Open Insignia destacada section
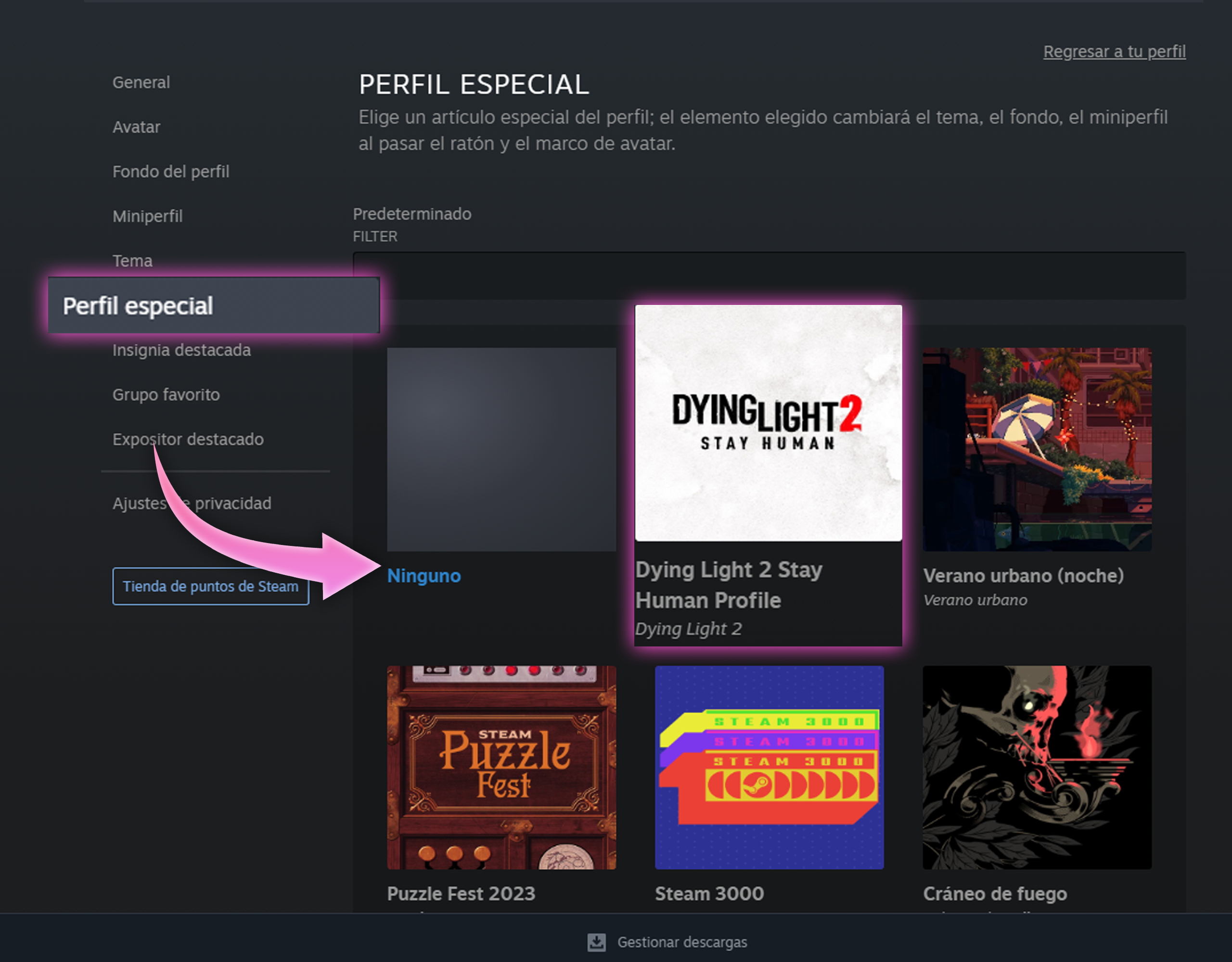 click(x=181, y=350)
